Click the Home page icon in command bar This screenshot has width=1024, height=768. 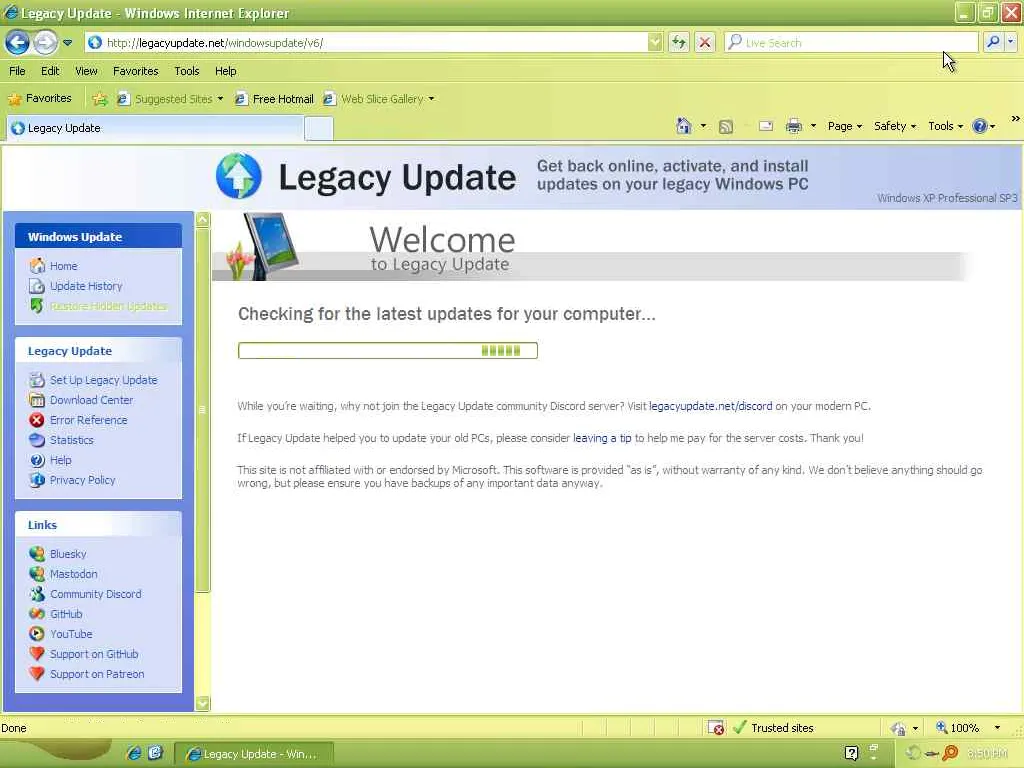tap(684, 126)
